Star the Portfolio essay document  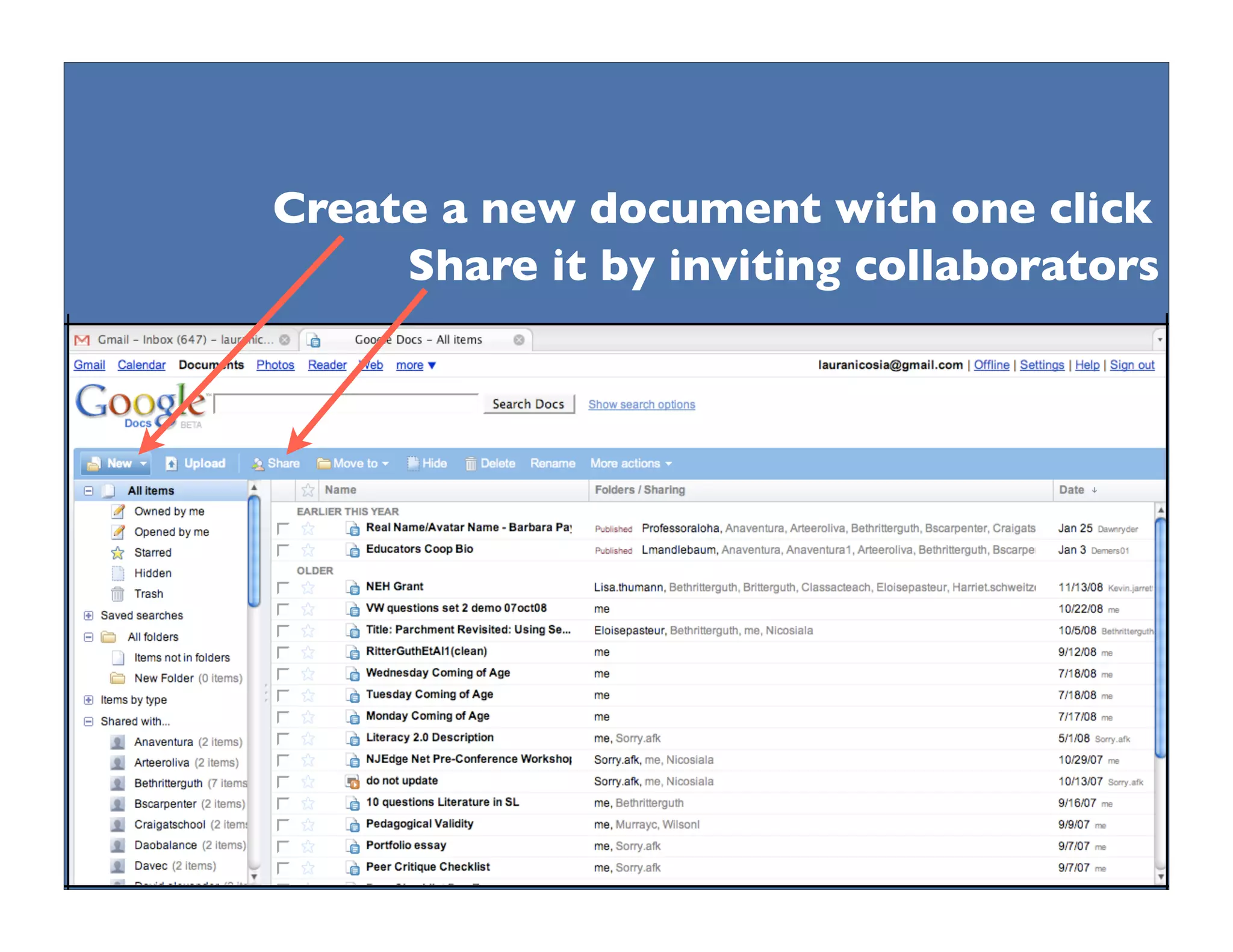click(308, 846)
